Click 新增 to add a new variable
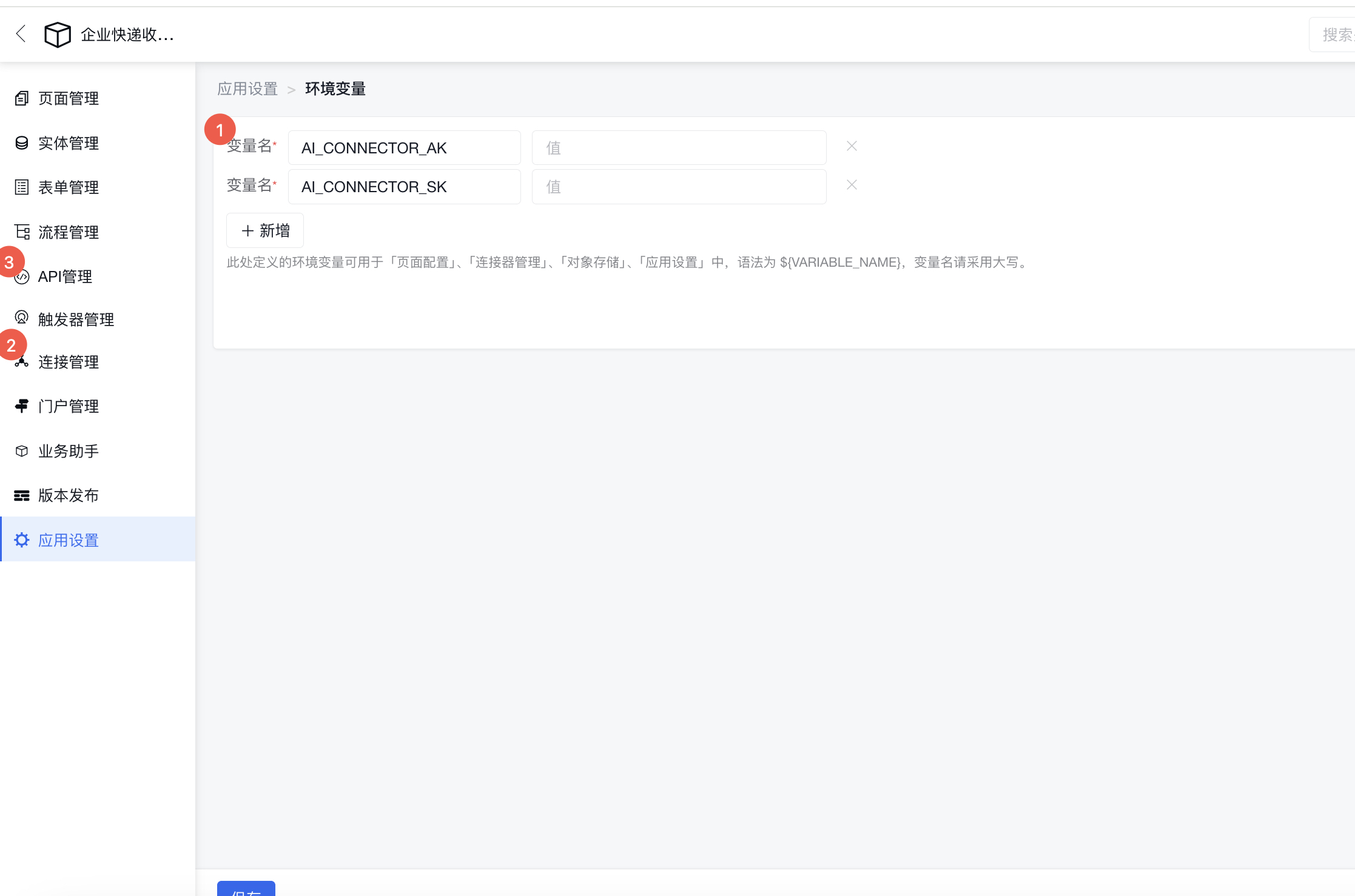The width and height of the screenshot is (1355, 896). (264, 230)
